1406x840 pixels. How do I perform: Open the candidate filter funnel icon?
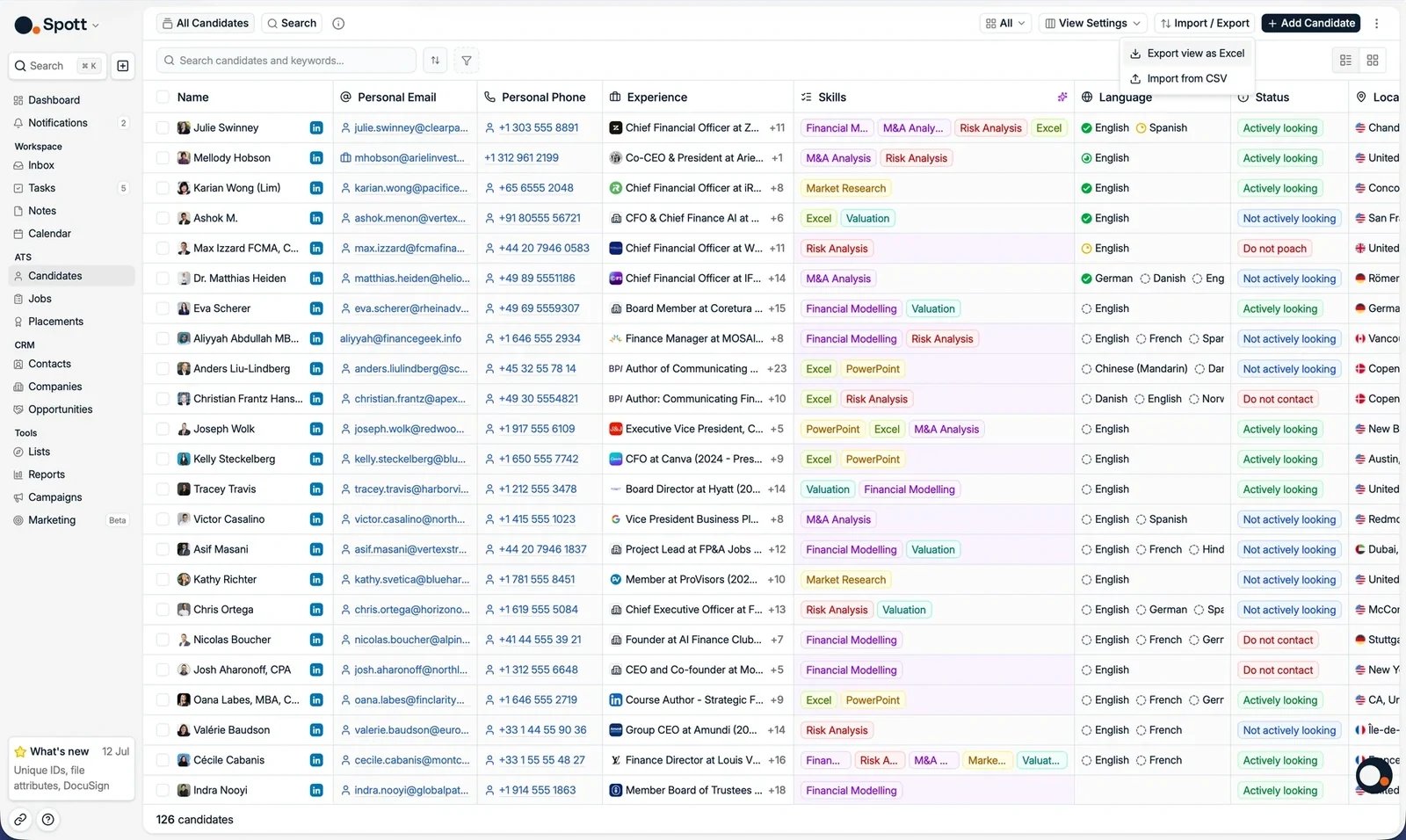tap(467, 61)
